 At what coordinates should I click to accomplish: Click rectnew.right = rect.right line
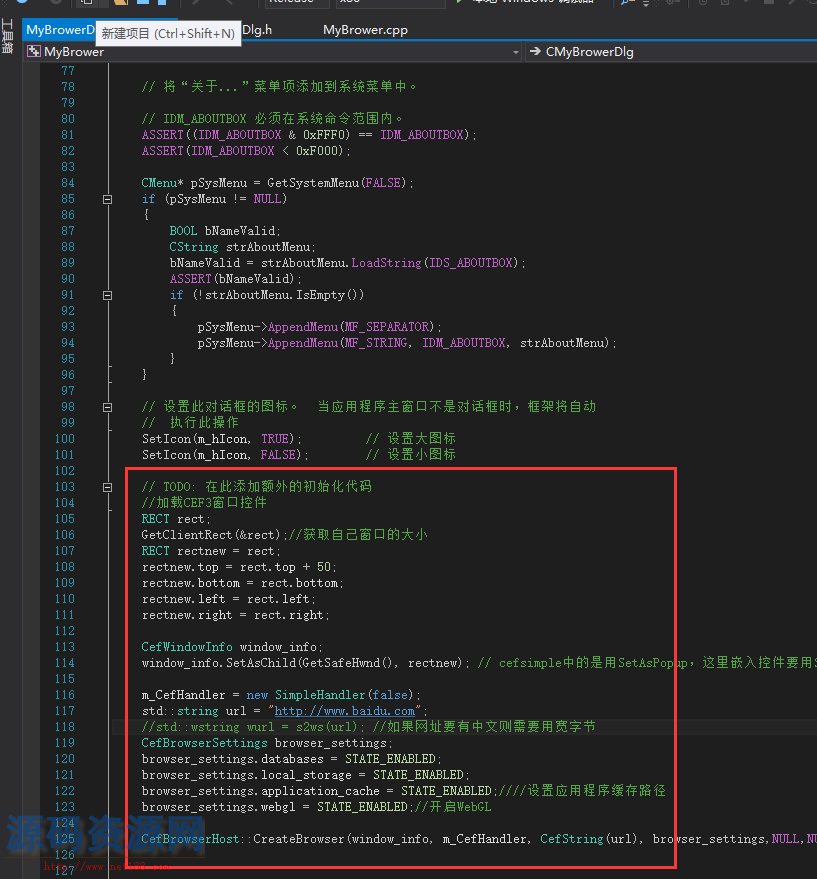[x=236, y=615]
